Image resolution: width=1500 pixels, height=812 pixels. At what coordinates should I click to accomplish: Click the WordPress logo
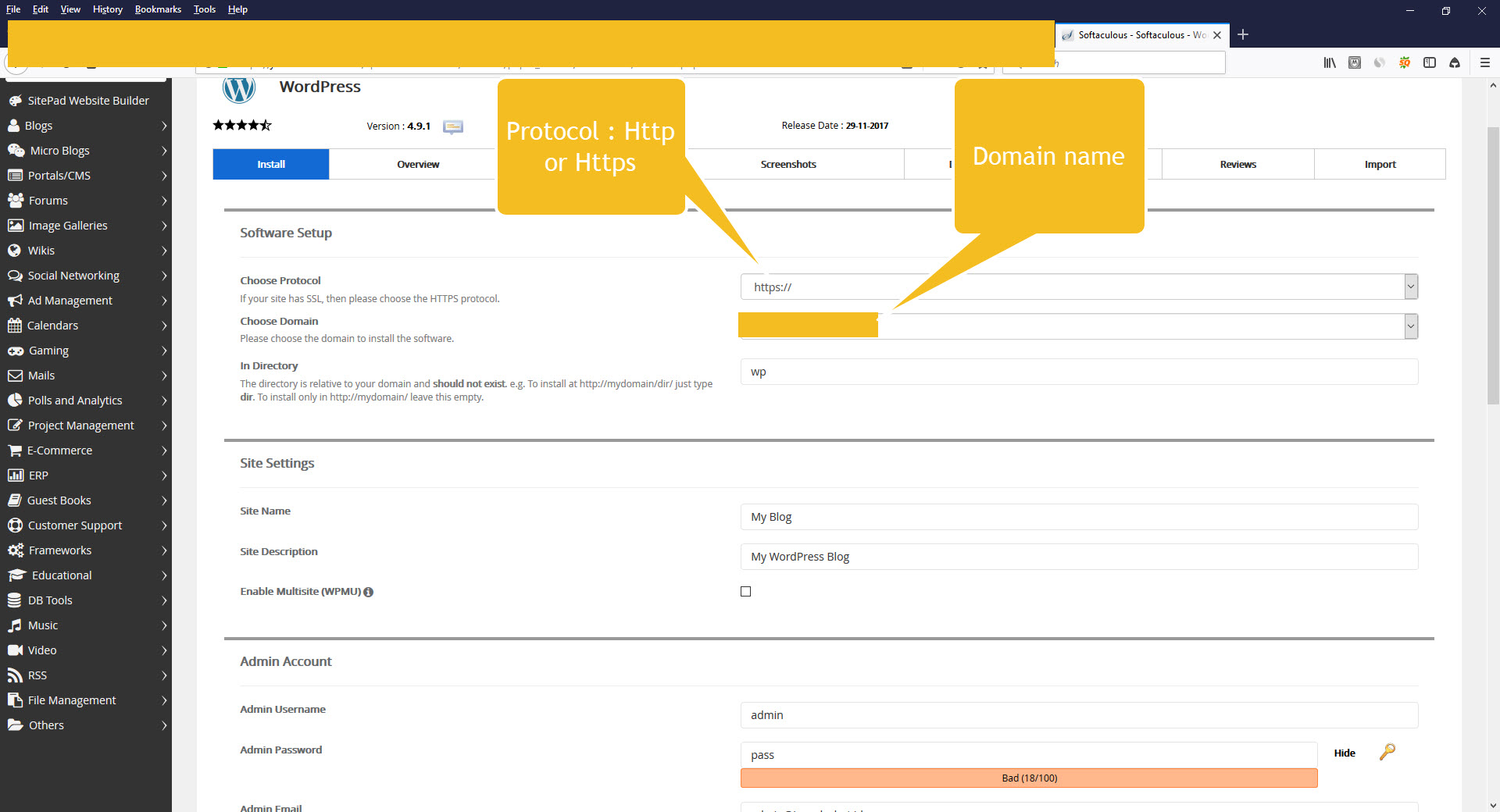(x=239, y=90)
